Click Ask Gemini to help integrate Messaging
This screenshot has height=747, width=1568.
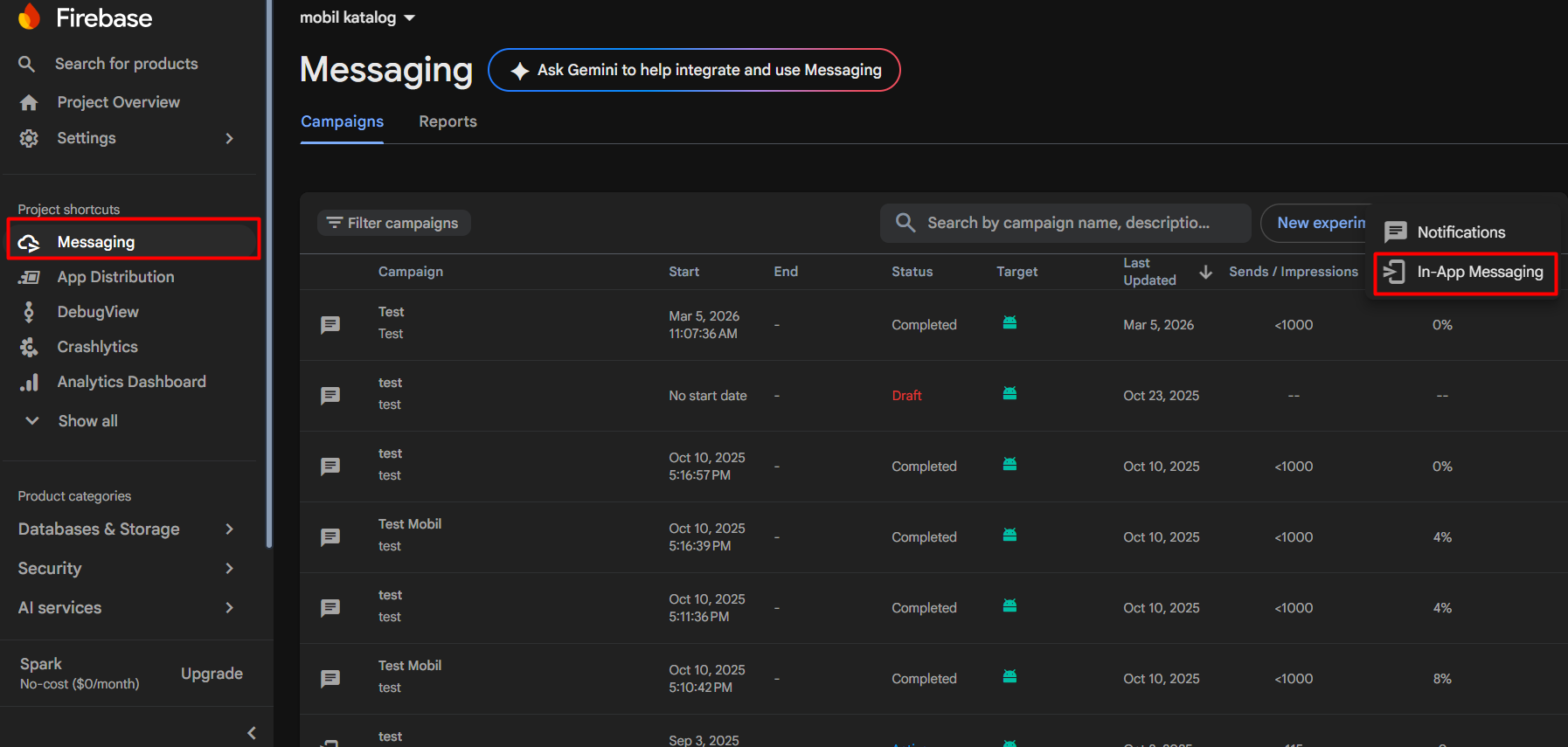point(694,70)
